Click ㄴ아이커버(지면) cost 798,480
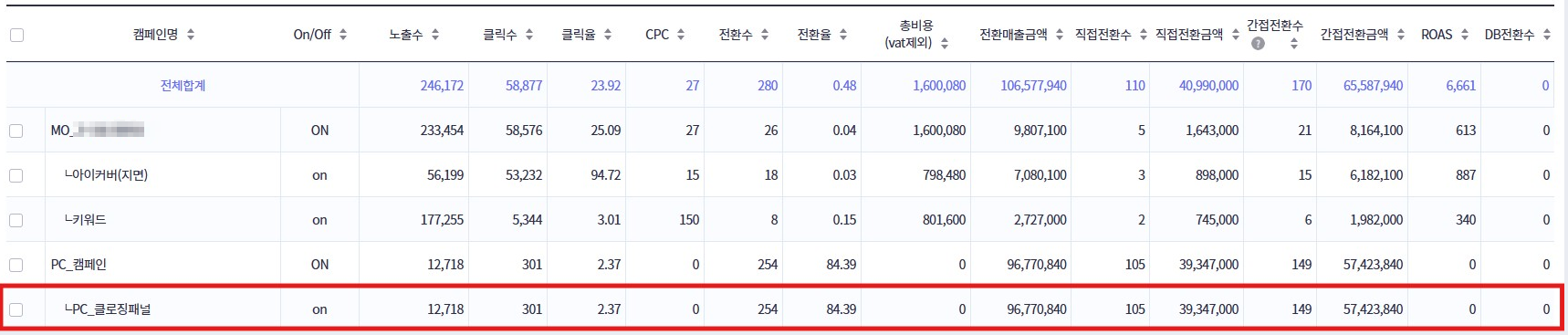The height and width of the screenshot is (335, 1568). point(944,175)
